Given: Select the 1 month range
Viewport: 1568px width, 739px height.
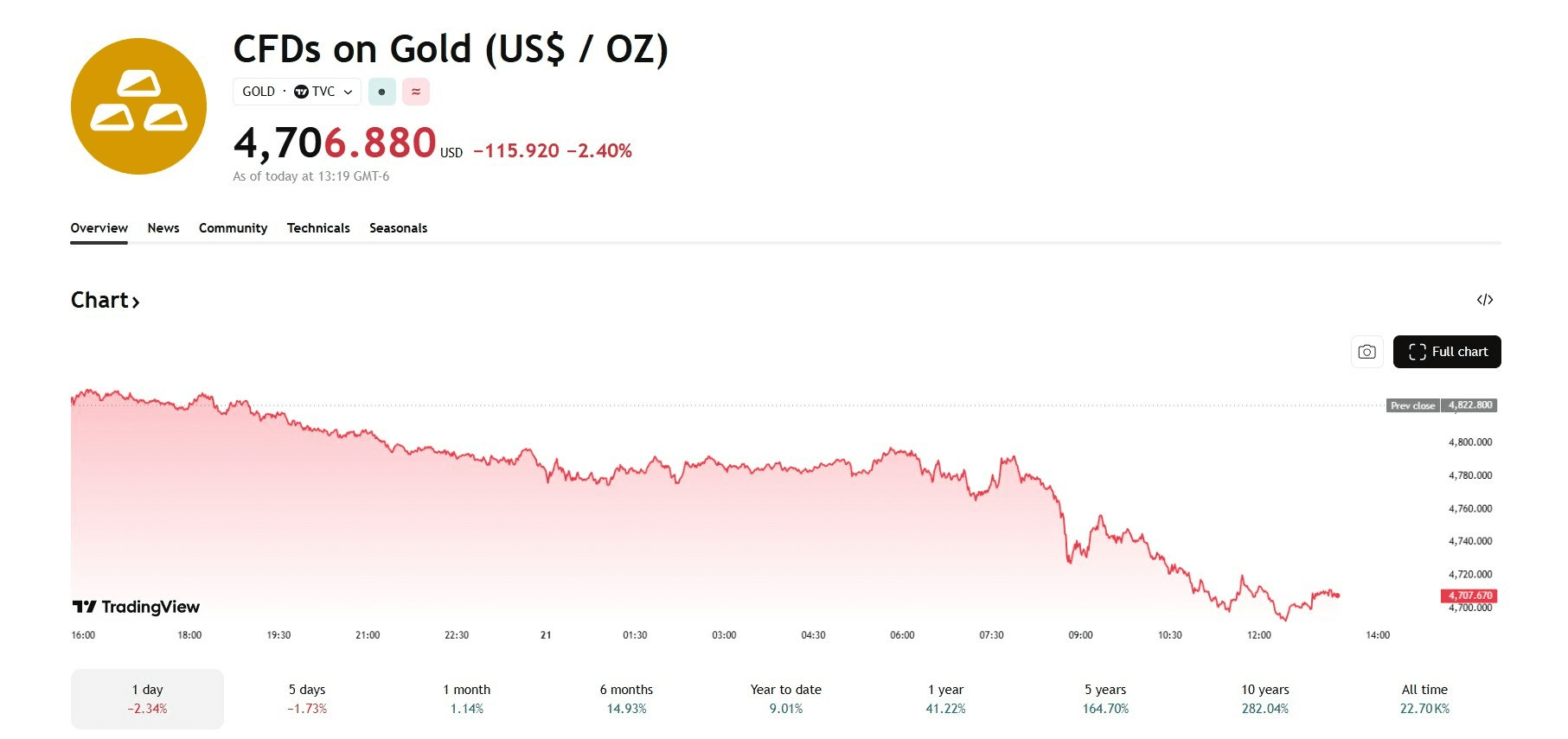Looking at the screenshot, I should coord(466,698).
